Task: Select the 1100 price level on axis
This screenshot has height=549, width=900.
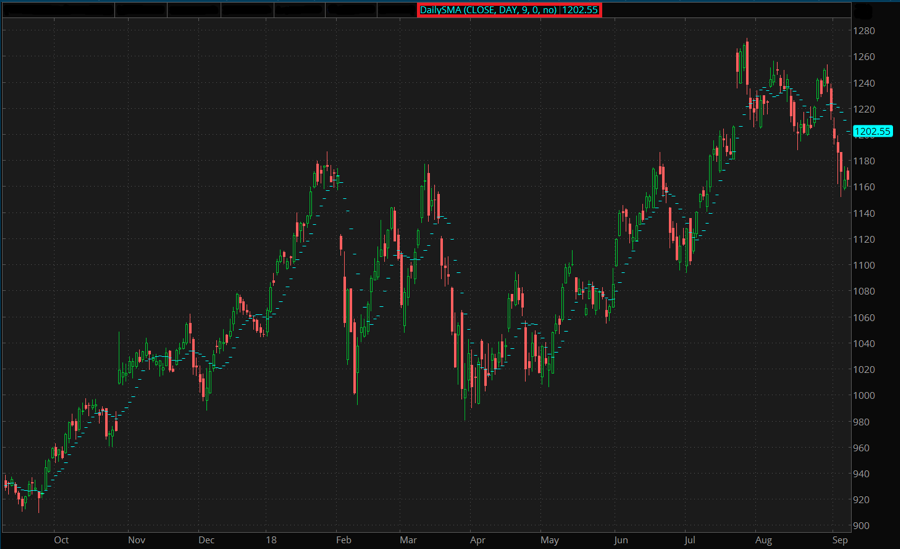Action: click(864, 265)
